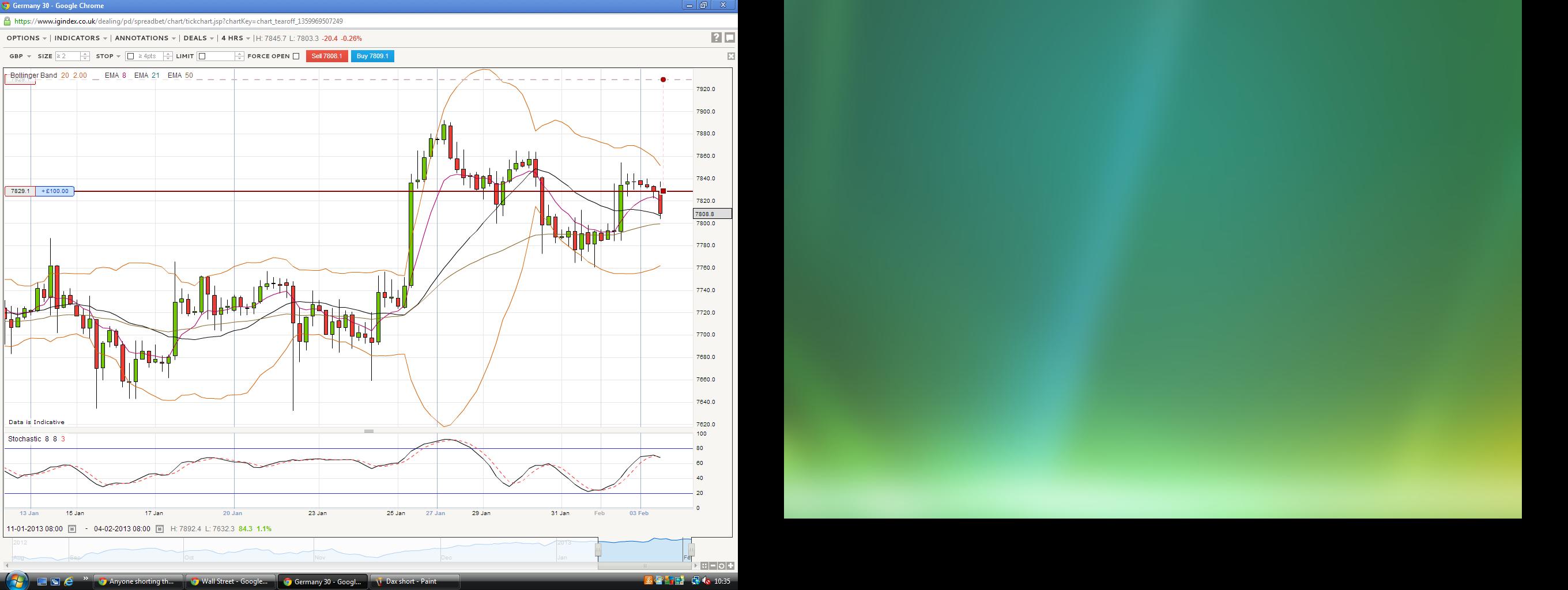1568x590 pixels.
Task: Click the secure padlock icon in address bar
Action: 7,21
